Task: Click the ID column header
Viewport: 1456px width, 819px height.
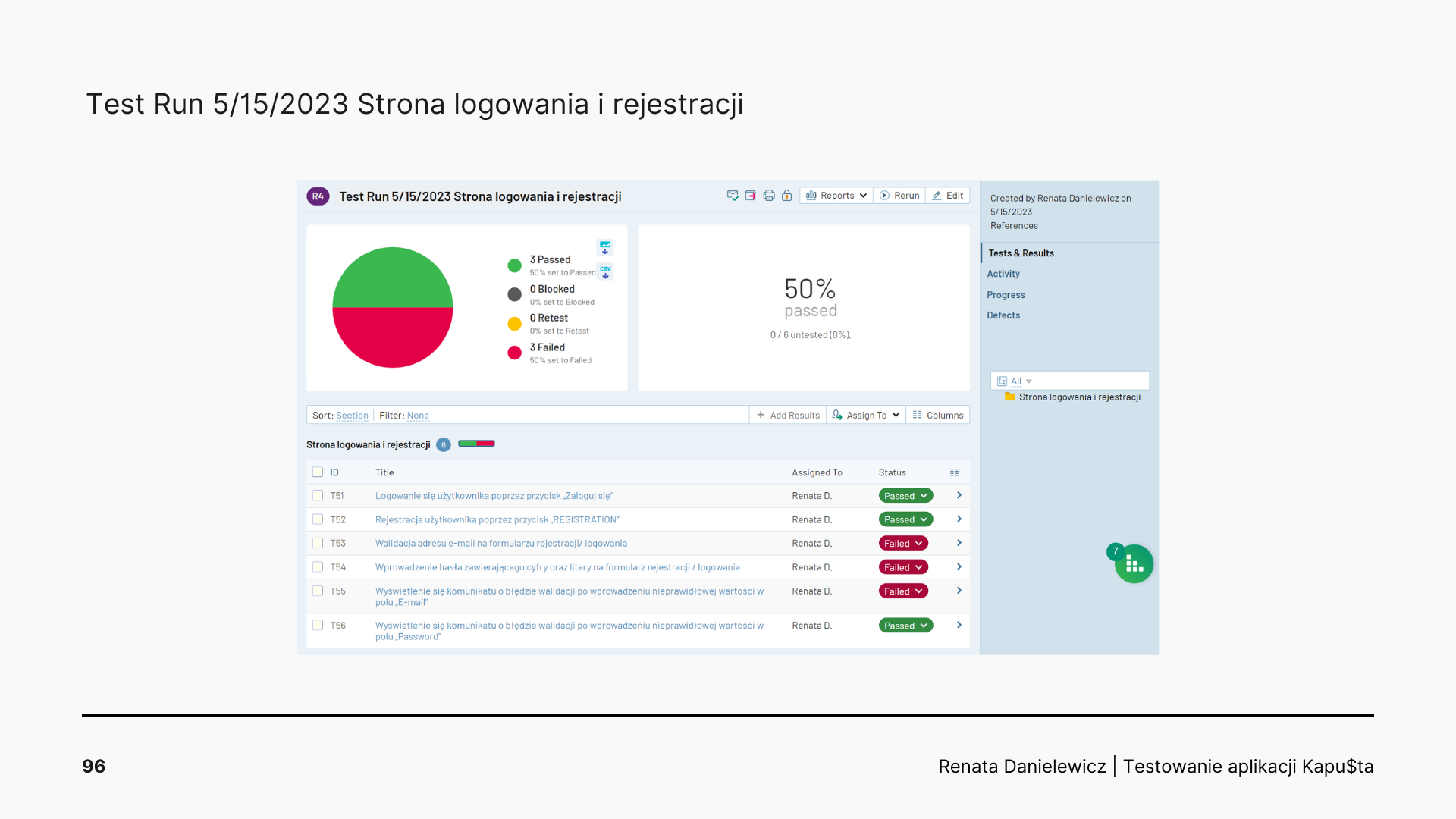Action: [x=334, y=472]
